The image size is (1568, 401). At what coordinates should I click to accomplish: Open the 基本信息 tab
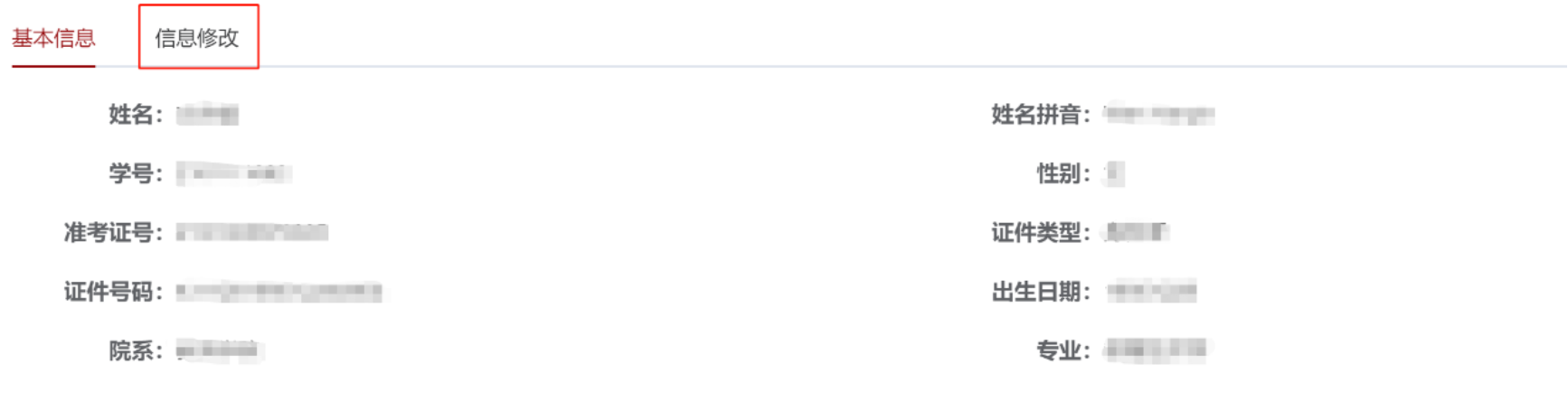click(x=53, y=38)
